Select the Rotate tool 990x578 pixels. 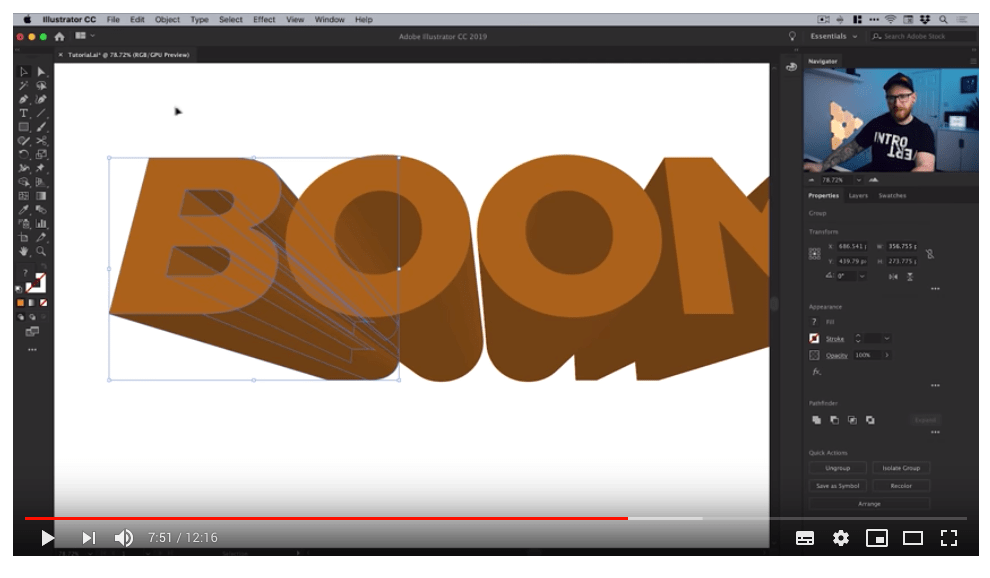[24, 155]
